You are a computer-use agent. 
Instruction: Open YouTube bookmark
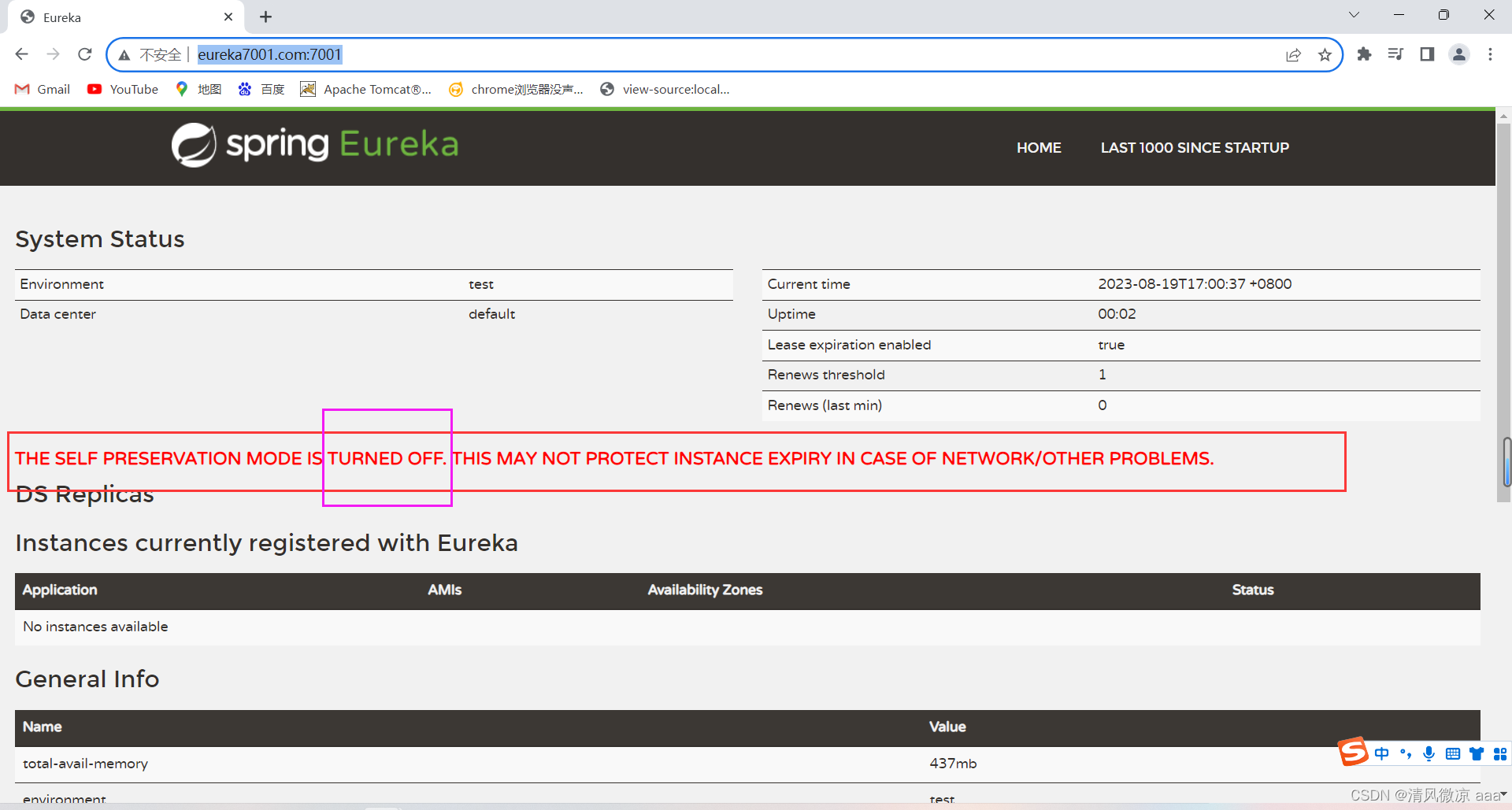click(x=123, y=89)
